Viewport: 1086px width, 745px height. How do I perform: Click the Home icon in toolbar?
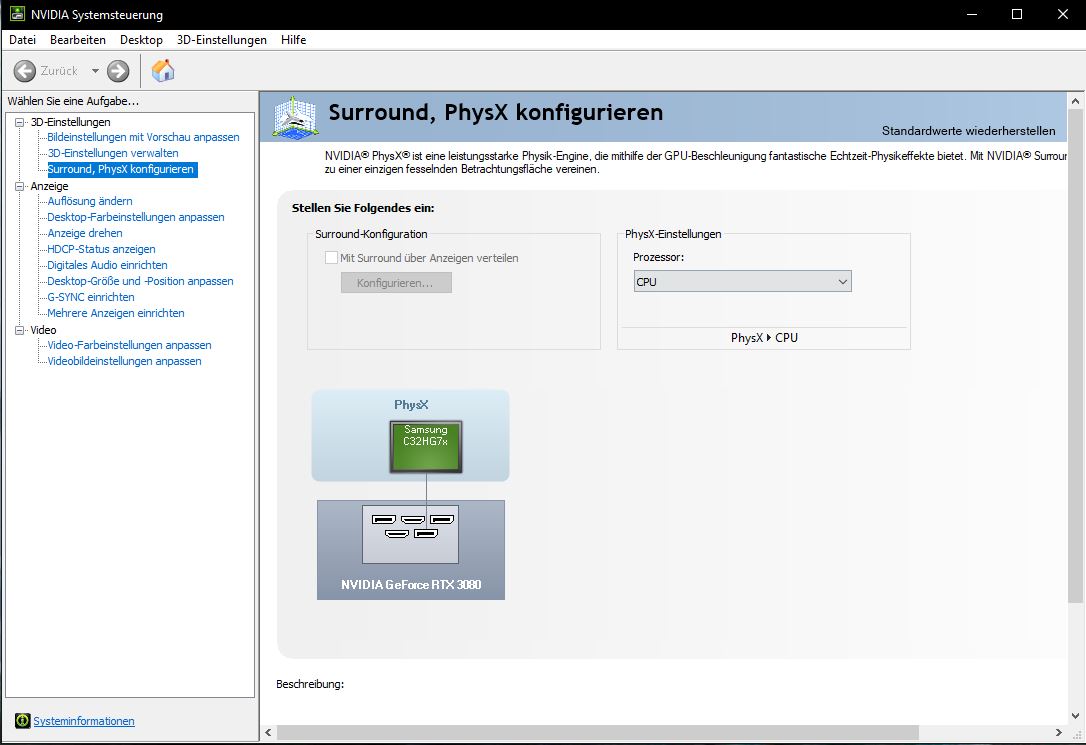[x=163, y=70]
